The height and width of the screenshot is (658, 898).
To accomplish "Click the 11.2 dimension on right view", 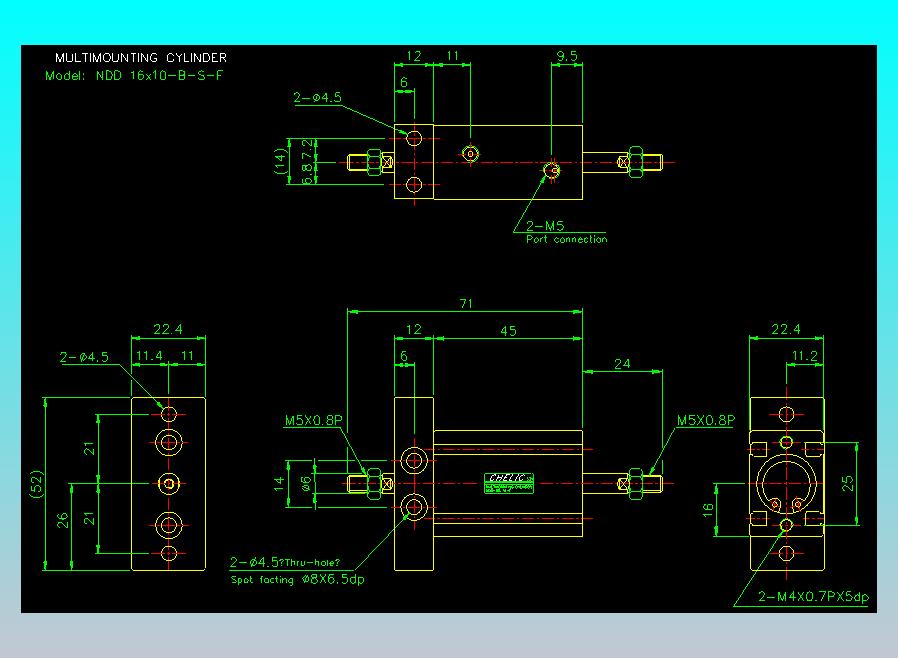I will 805,356.
